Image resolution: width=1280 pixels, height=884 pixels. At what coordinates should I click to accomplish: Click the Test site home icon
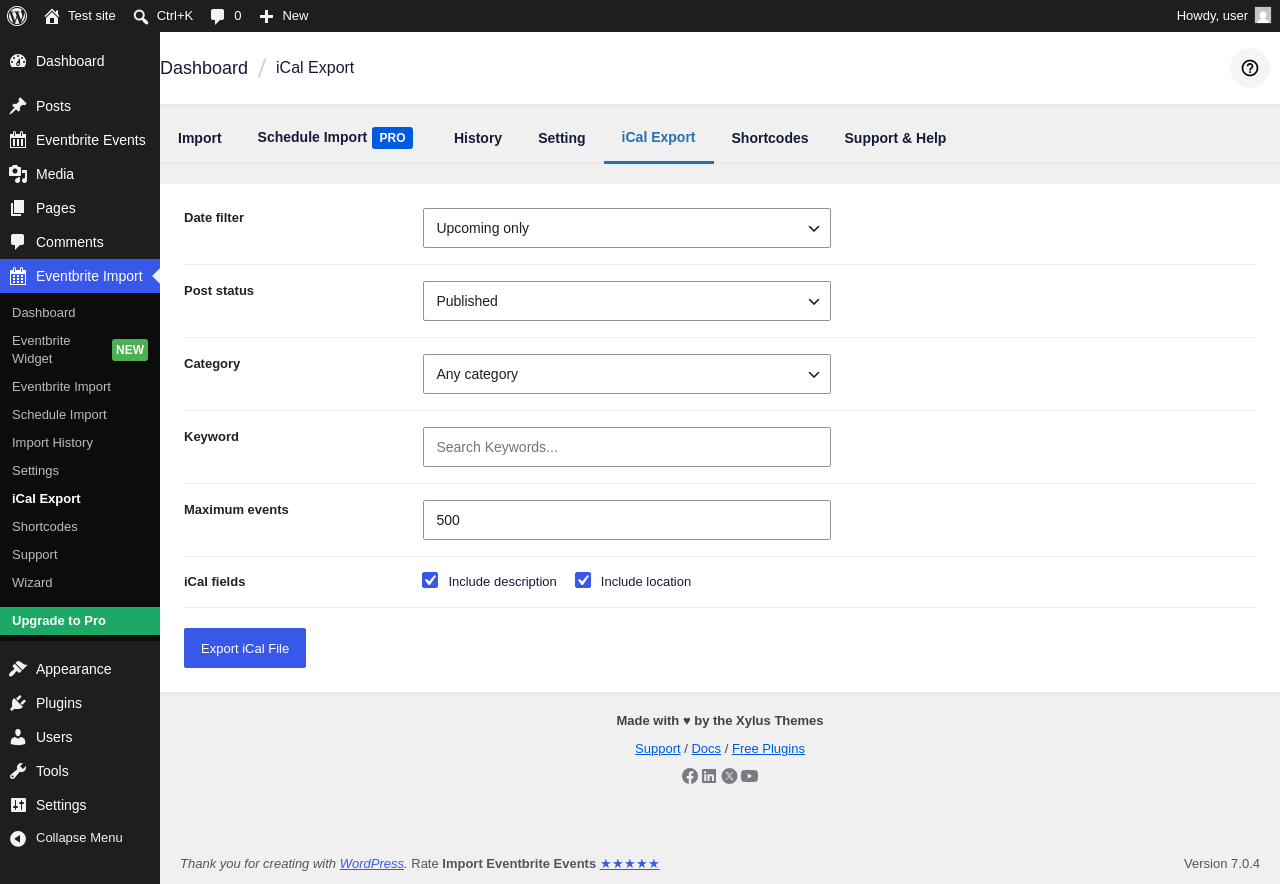52,16
